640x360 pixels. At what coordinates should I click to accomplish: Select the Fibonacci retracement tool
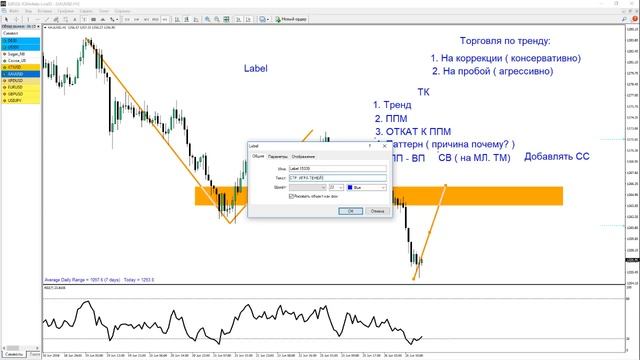tap(65, 19)
